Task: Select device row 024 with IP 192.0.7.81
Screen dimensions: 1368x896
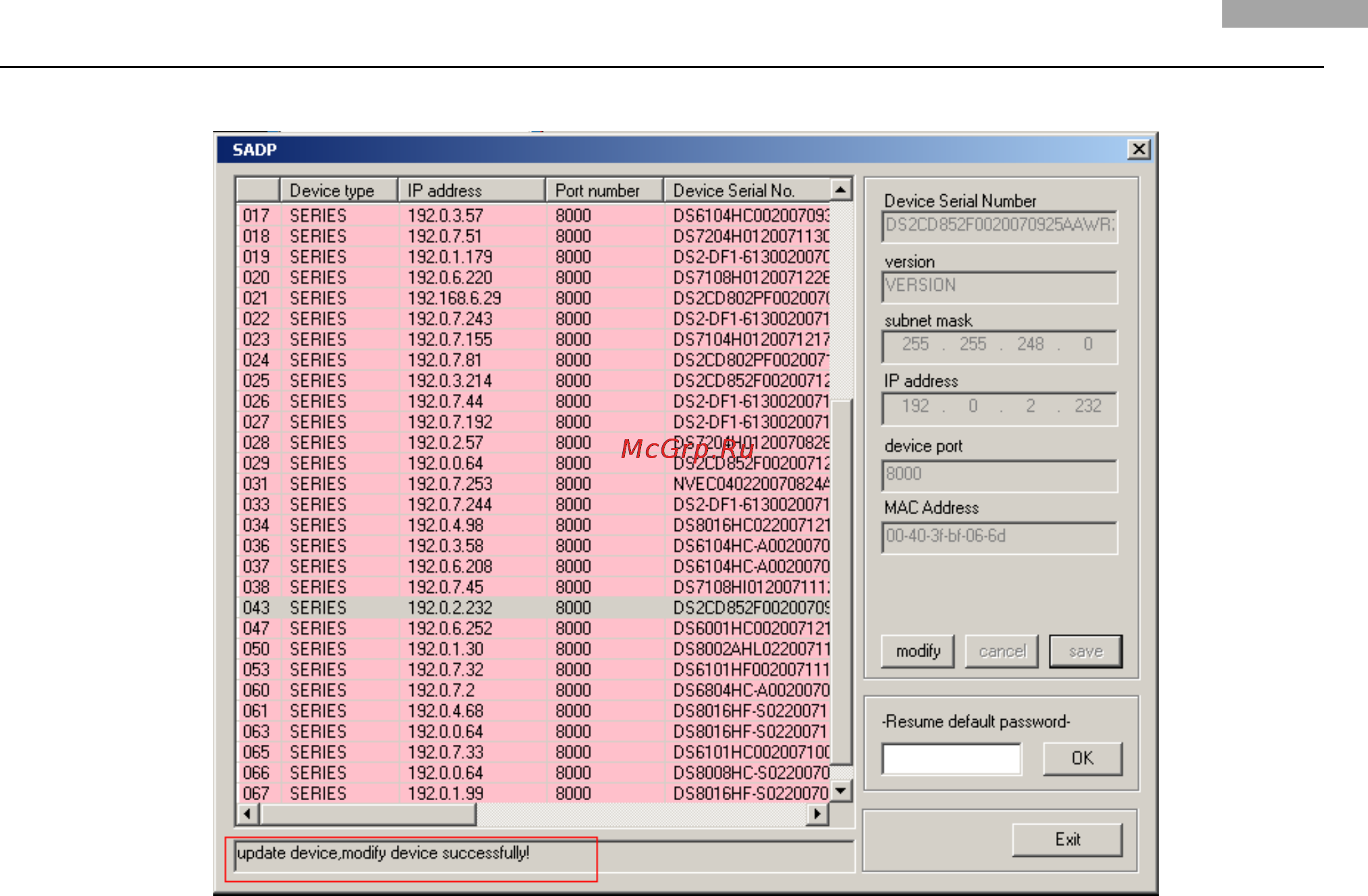Action: pos(533,360)
